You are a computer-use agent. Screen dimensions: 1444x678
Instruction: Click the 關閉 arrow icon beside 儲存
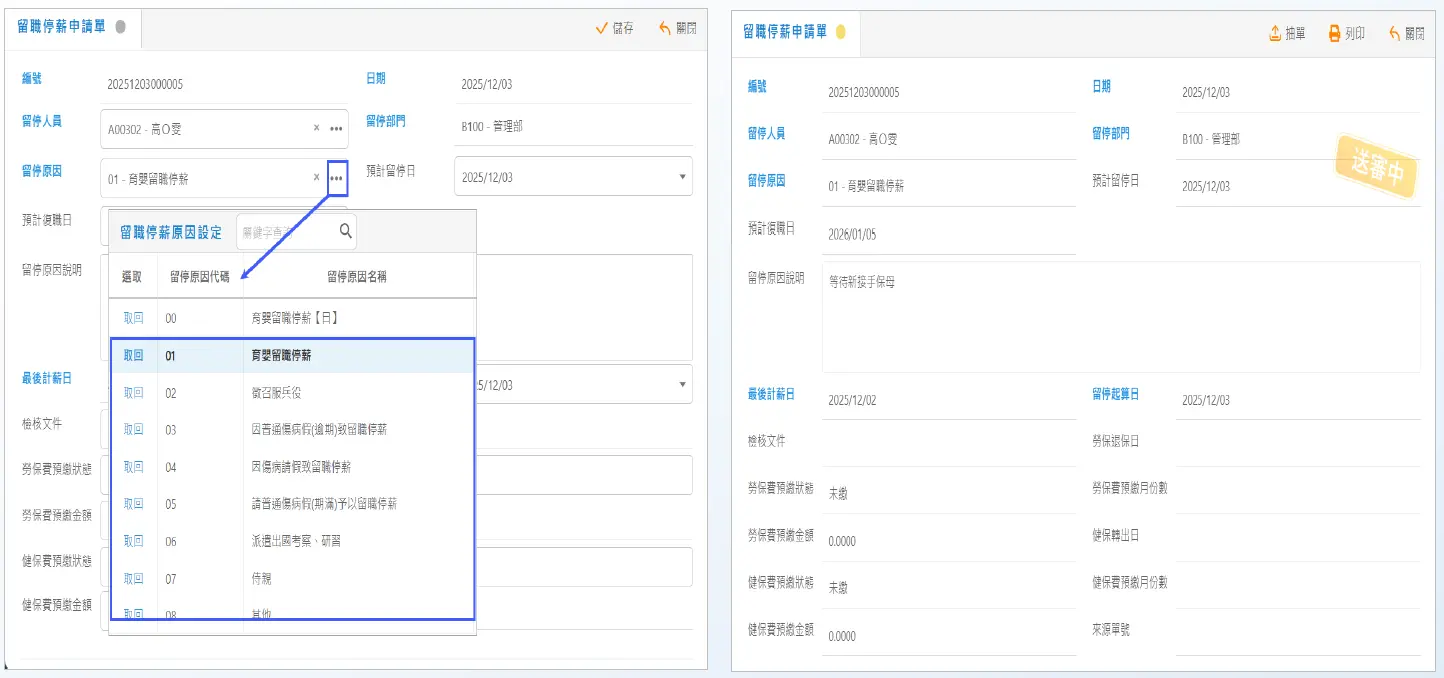pyautogui.click(x=665, y=28)
